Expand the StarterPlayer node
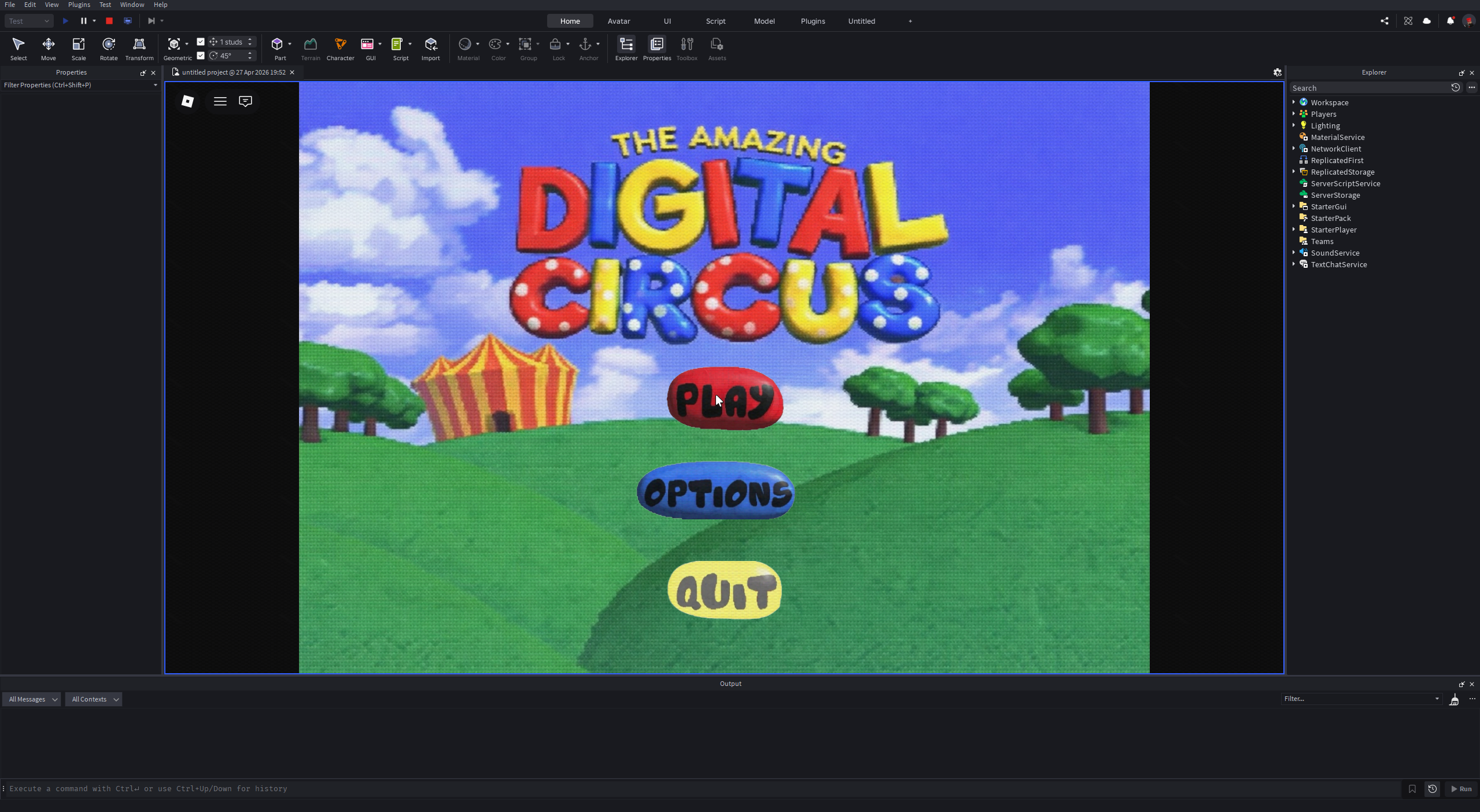The width and height of the screenshot is (1480, 812). 1294,230
